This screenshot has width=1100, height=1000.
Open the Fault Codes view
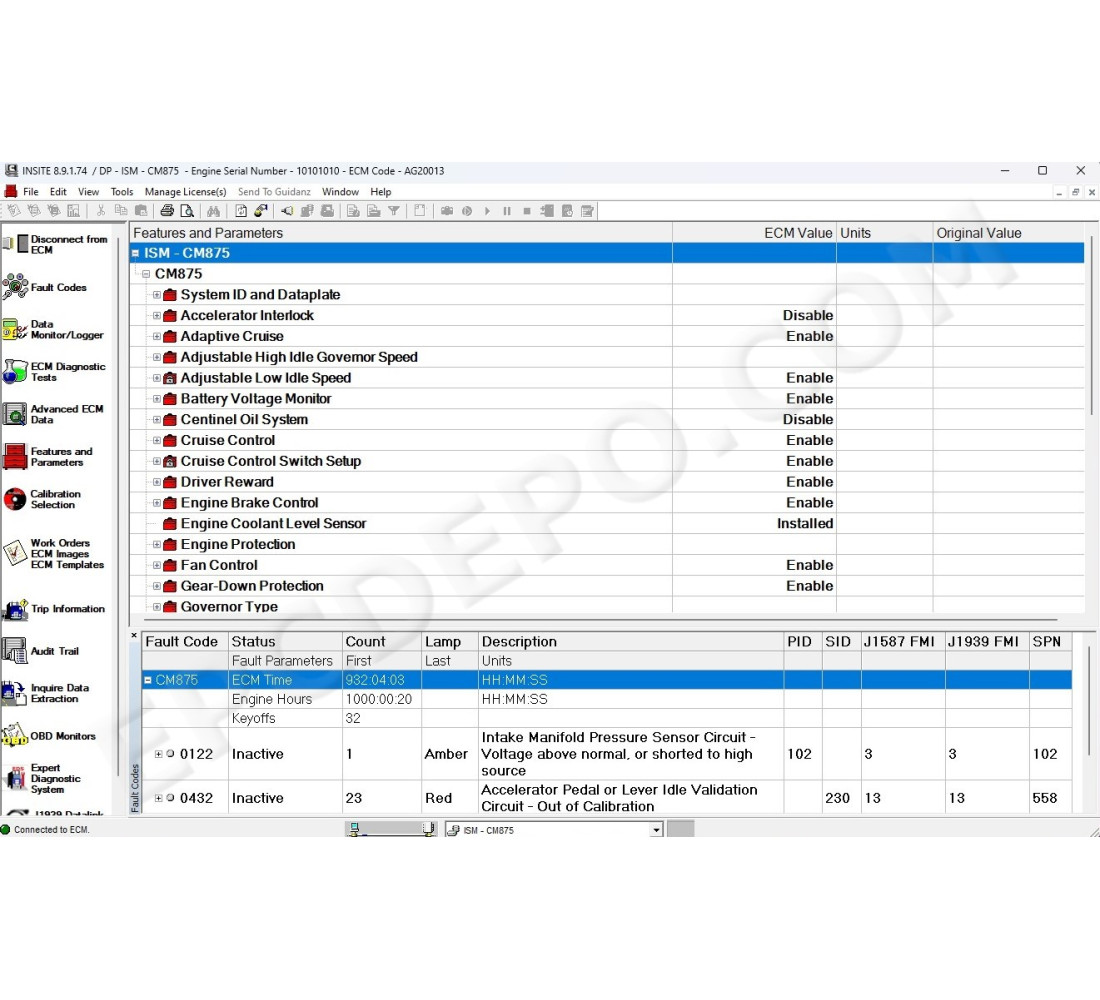[15, 288]
